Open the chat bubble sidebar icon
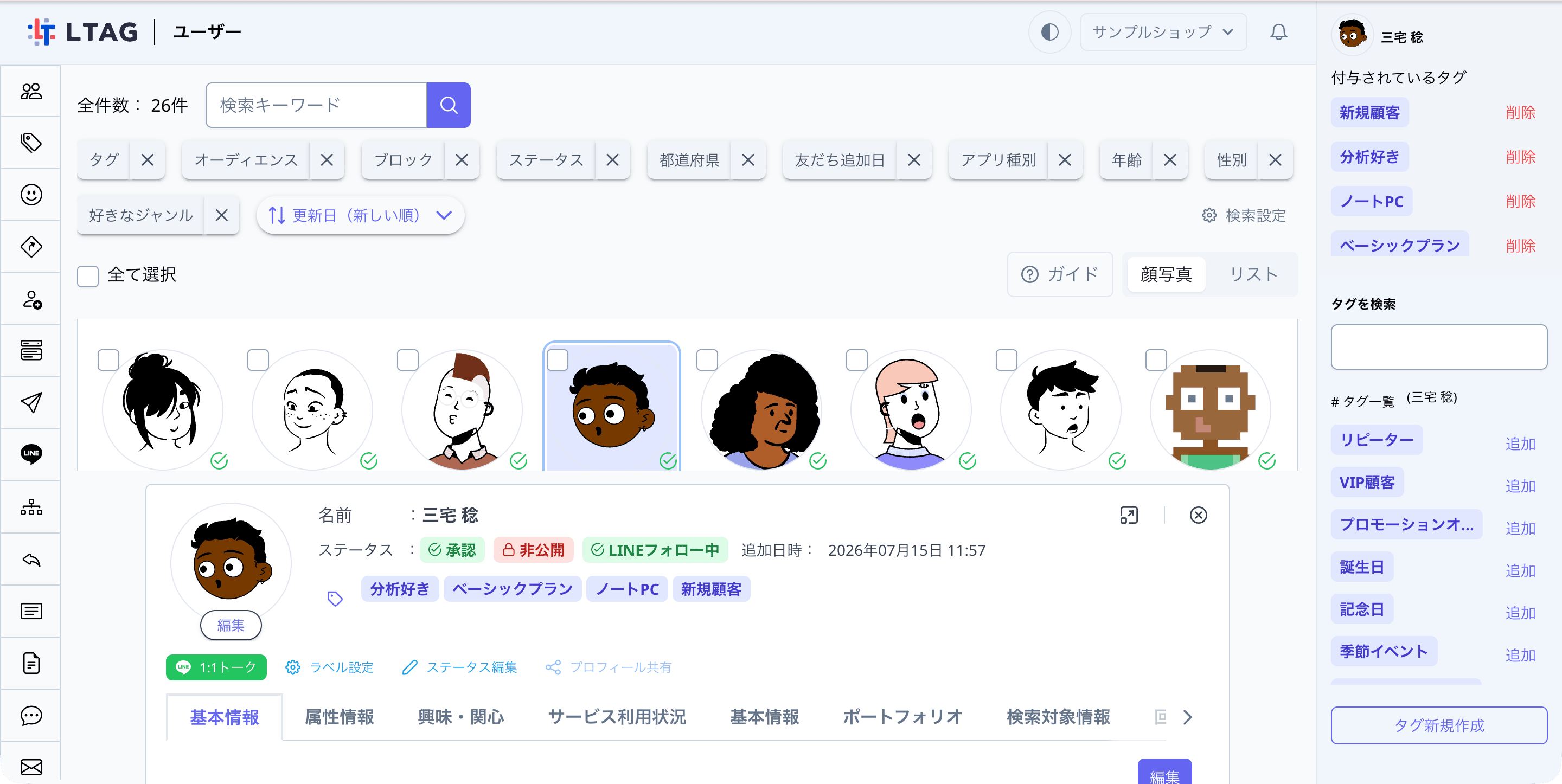The width and height of the screenshot is (1562, 784). tap(31, 716)
